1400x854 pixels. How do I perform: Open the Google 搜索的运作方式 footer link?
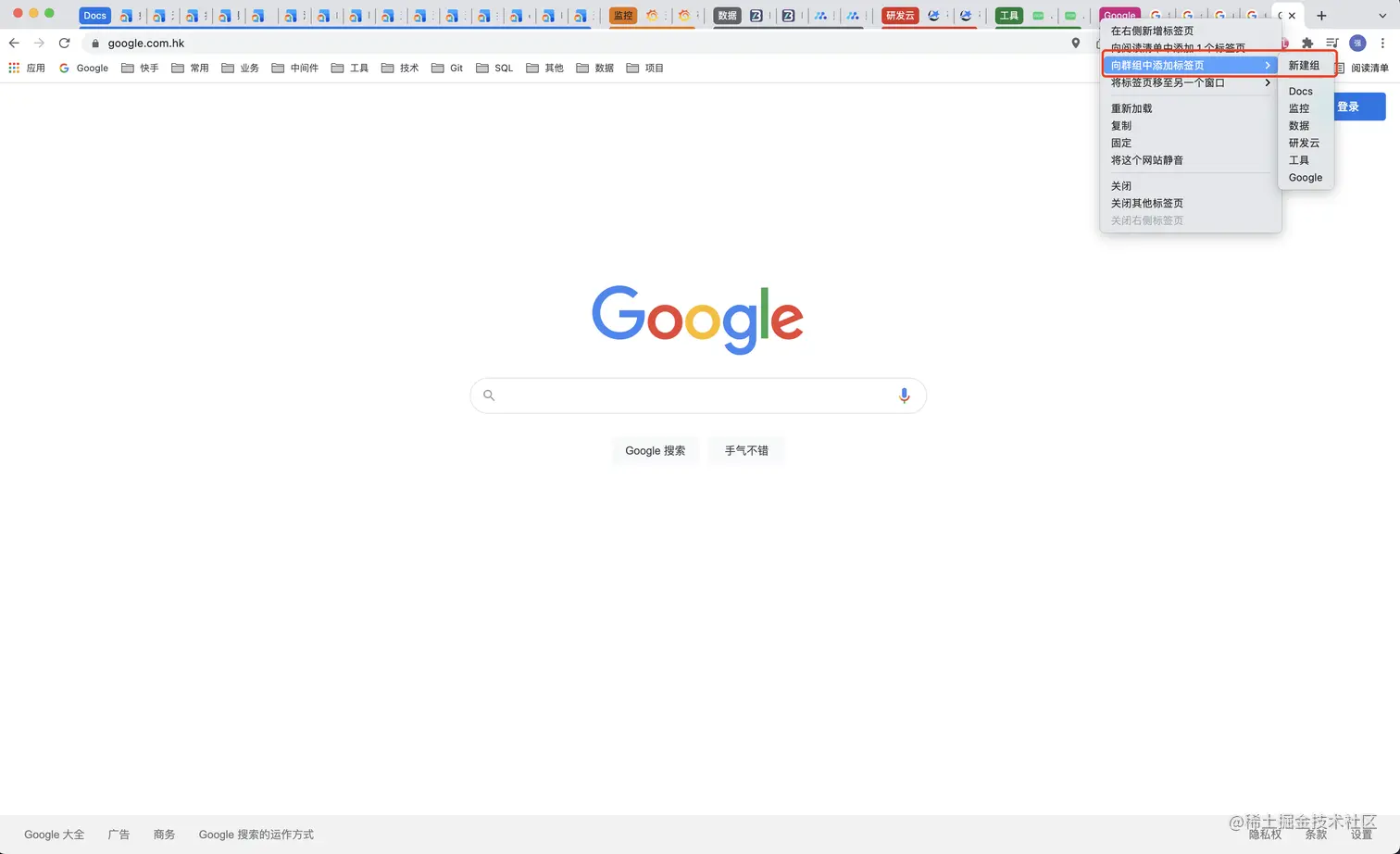point(256,835)
